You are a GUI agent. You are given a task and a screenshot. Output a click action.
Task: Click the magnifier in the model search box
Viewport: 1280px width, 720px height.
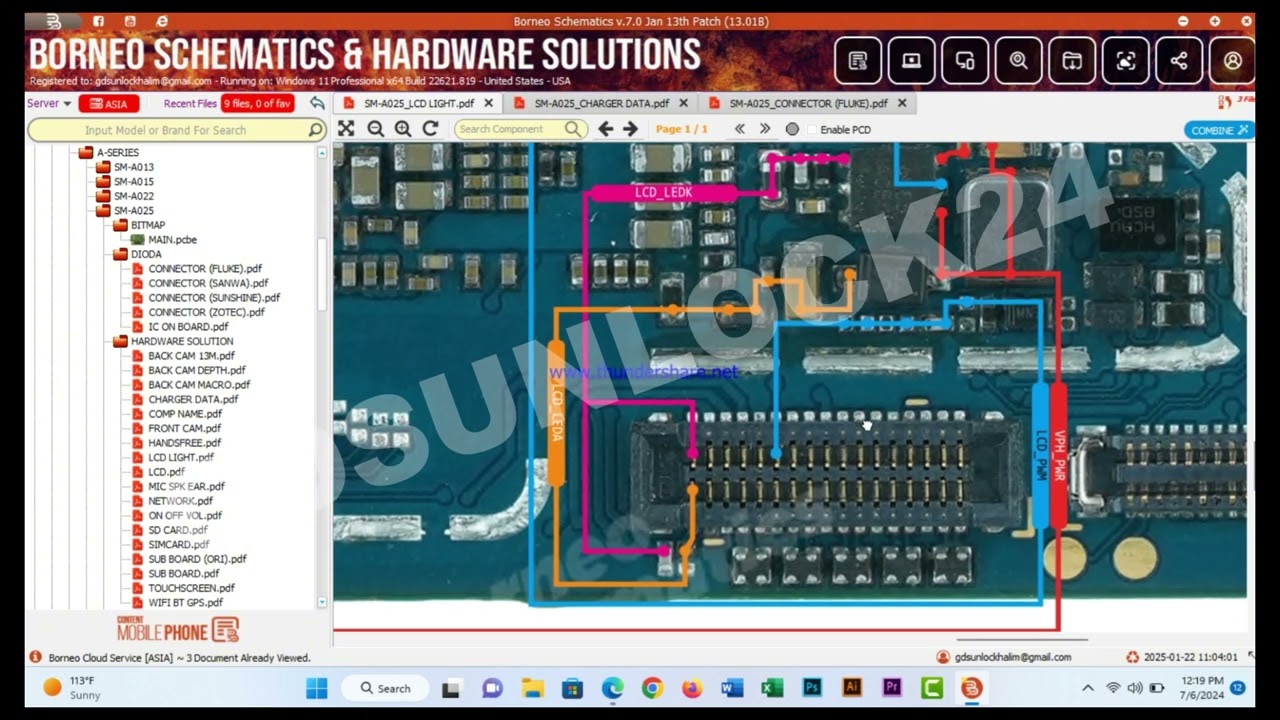click(x=315, y=130)
